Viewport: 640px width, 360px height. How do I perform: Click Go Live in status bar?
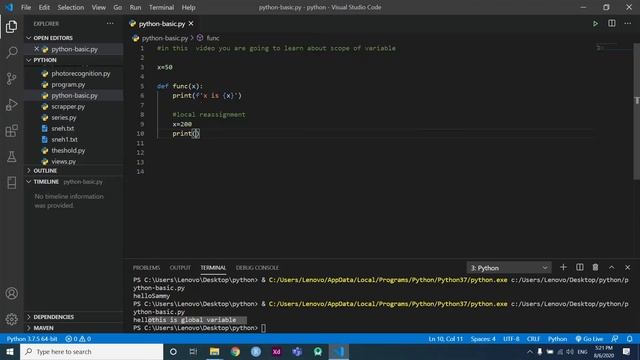click(x=589, y=339)
